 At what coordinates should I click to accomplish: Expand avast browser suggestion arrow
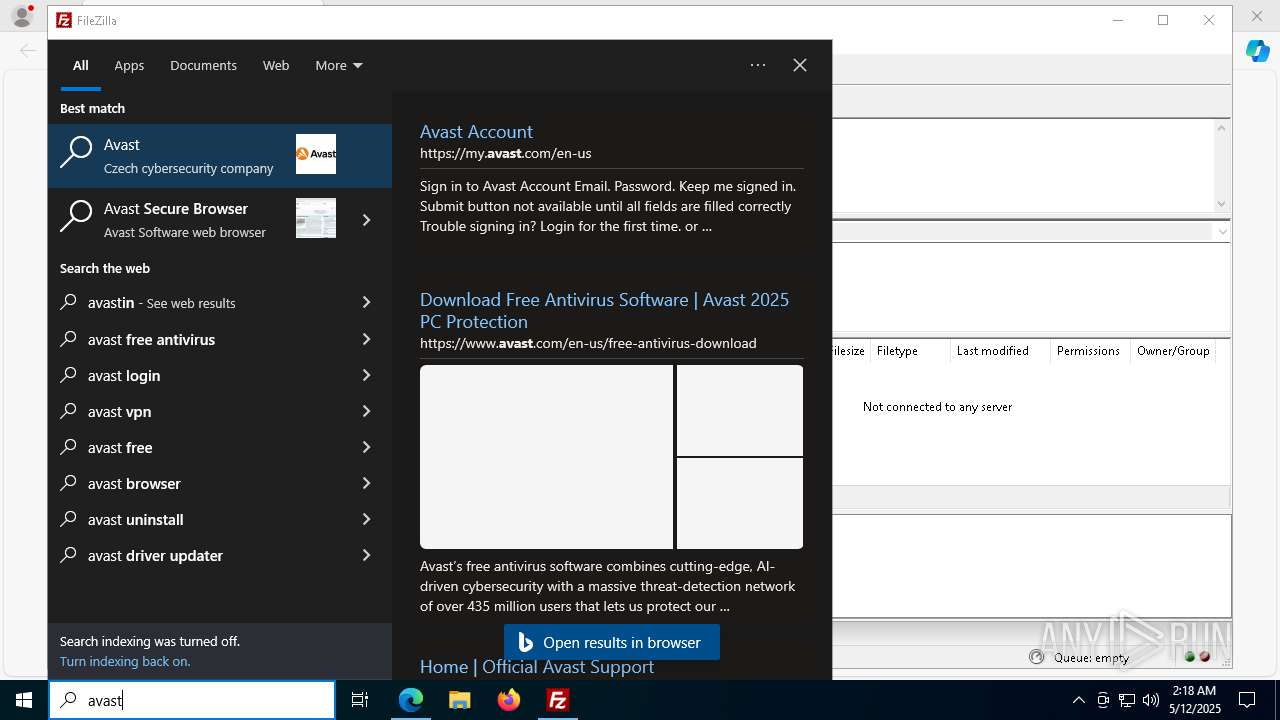367,483
